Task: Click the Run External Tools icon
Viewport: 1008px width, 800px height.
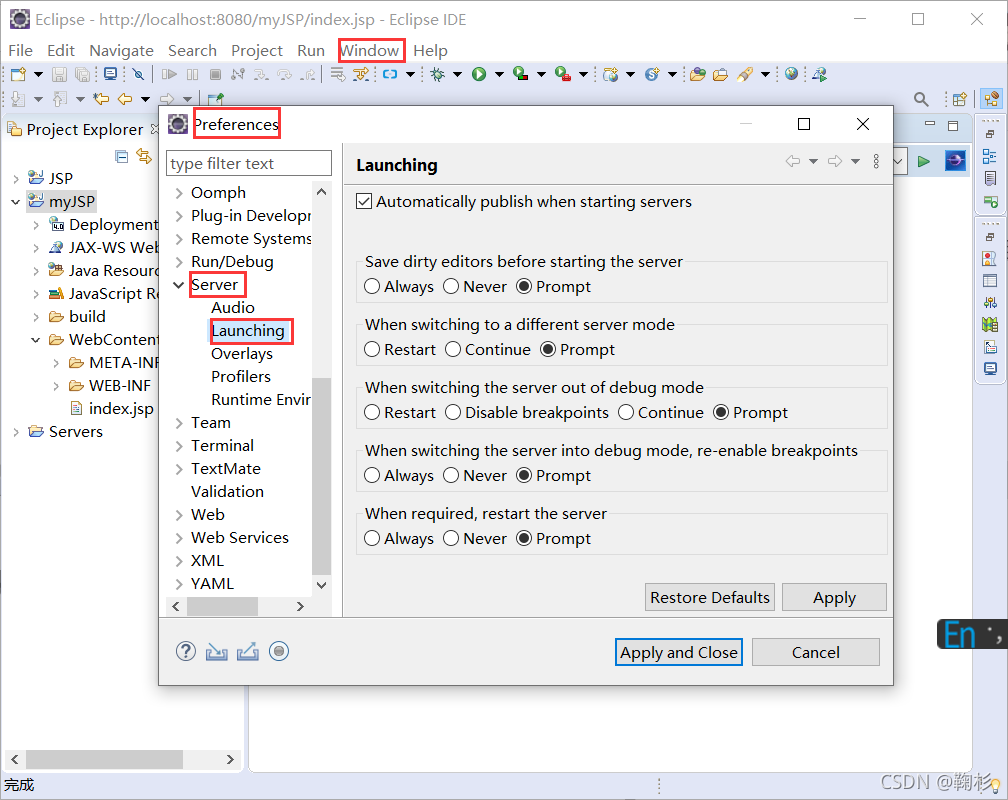Action: (562, 74)
